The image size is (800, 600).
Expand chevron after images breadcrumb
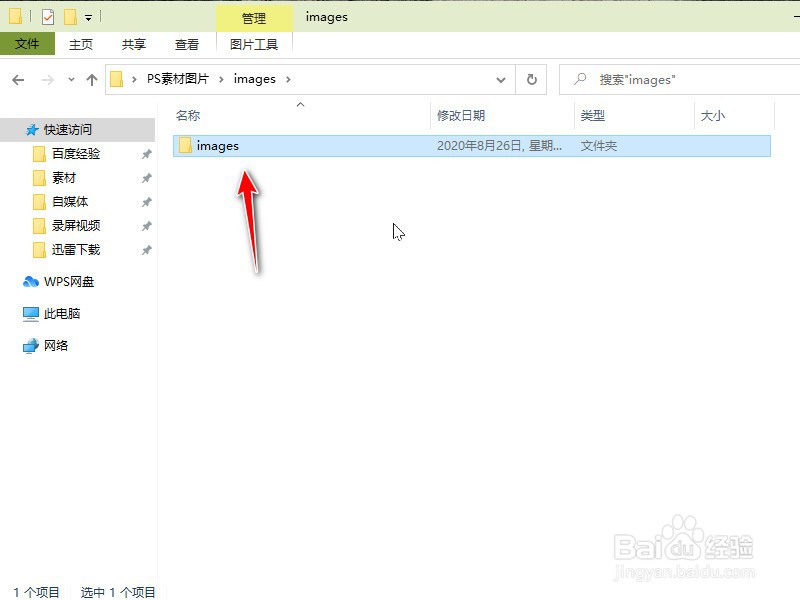288,79
